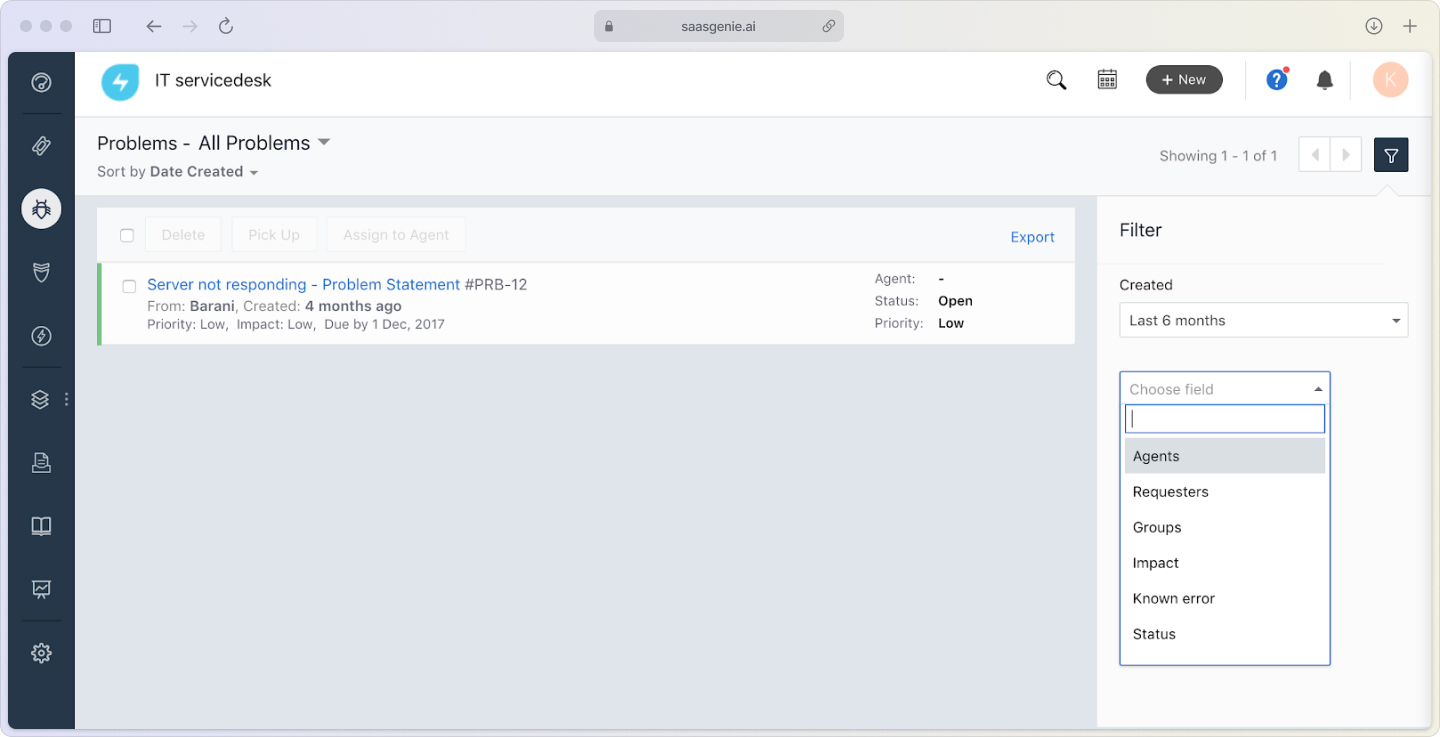Open the Created Last 6 months dropdown
This screenshot has width=1440, height=737.
[x=1263, y=320]
